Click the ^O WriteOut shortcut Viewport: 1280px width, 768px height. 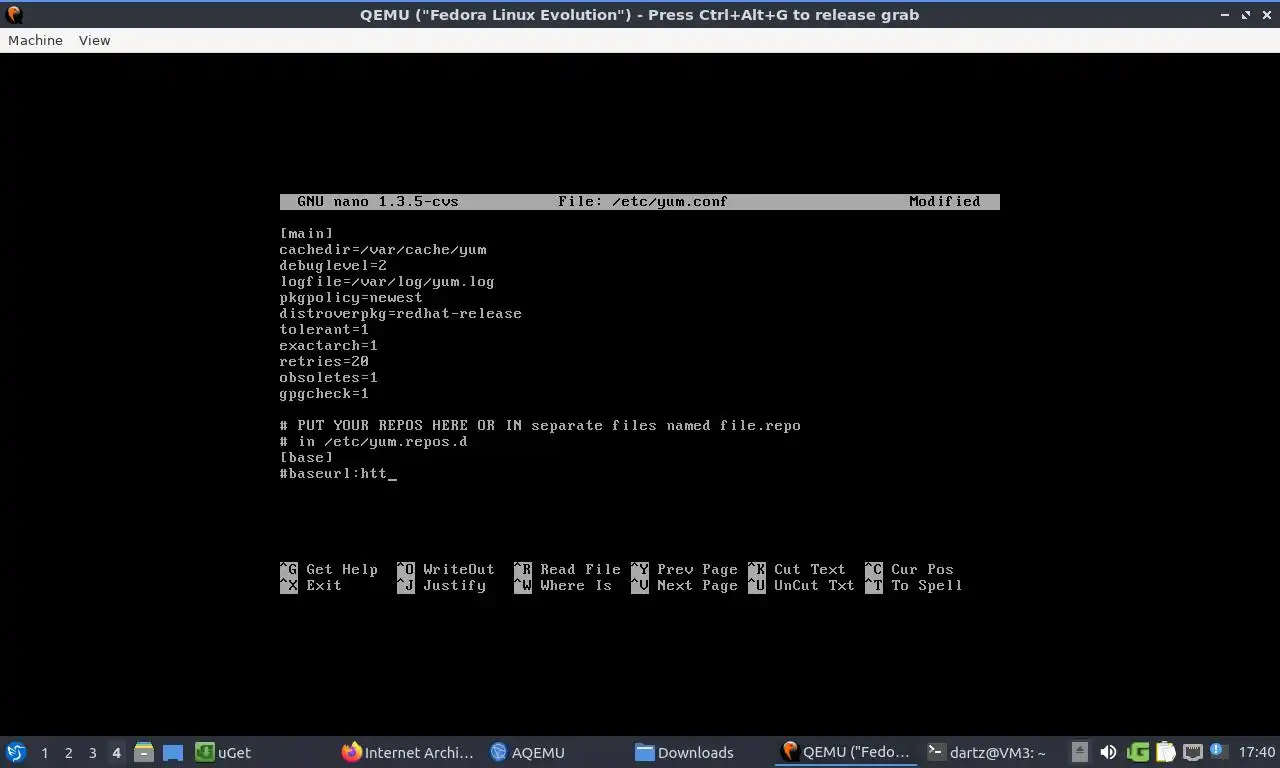446,569
